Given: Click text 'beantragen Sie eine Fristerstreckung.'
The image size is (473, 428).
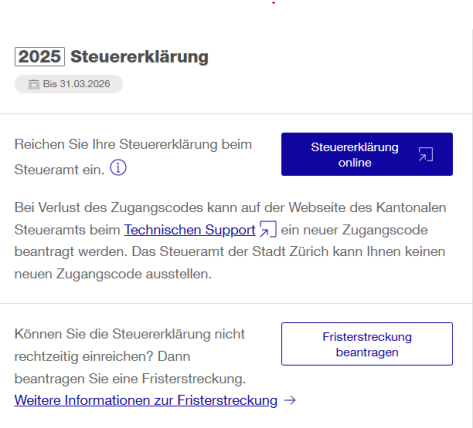Looking at the screenshot, I should pos(130,379).
